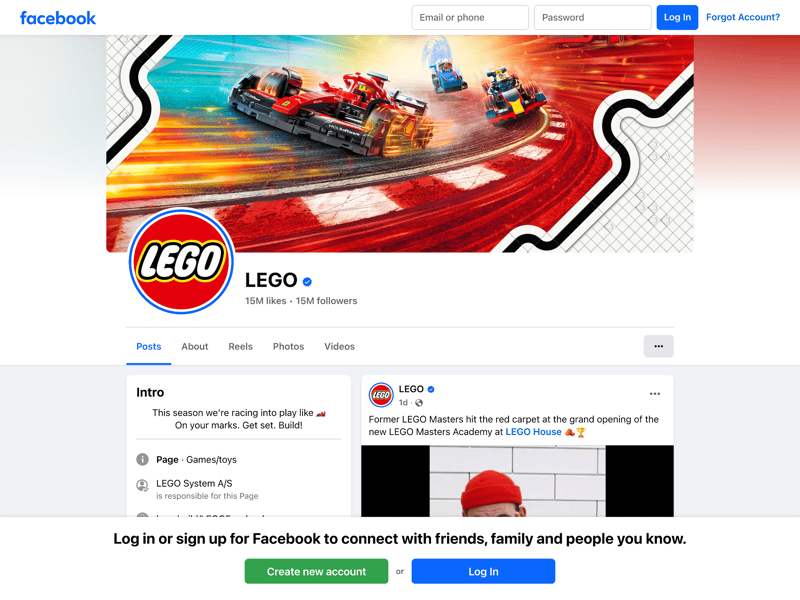Open the Reels tab
The width and height of the screenshot is (800, 600).
(240, 346)
